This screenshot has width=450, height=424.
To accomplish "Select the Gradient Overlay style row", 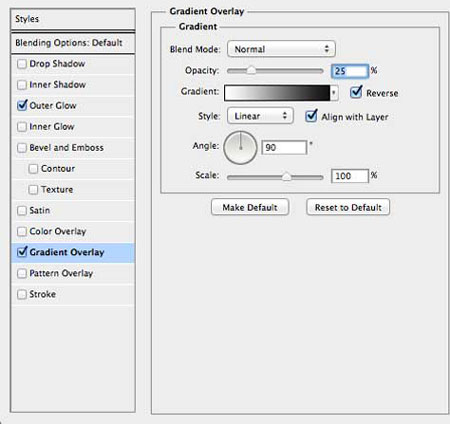I will point(73,253).
